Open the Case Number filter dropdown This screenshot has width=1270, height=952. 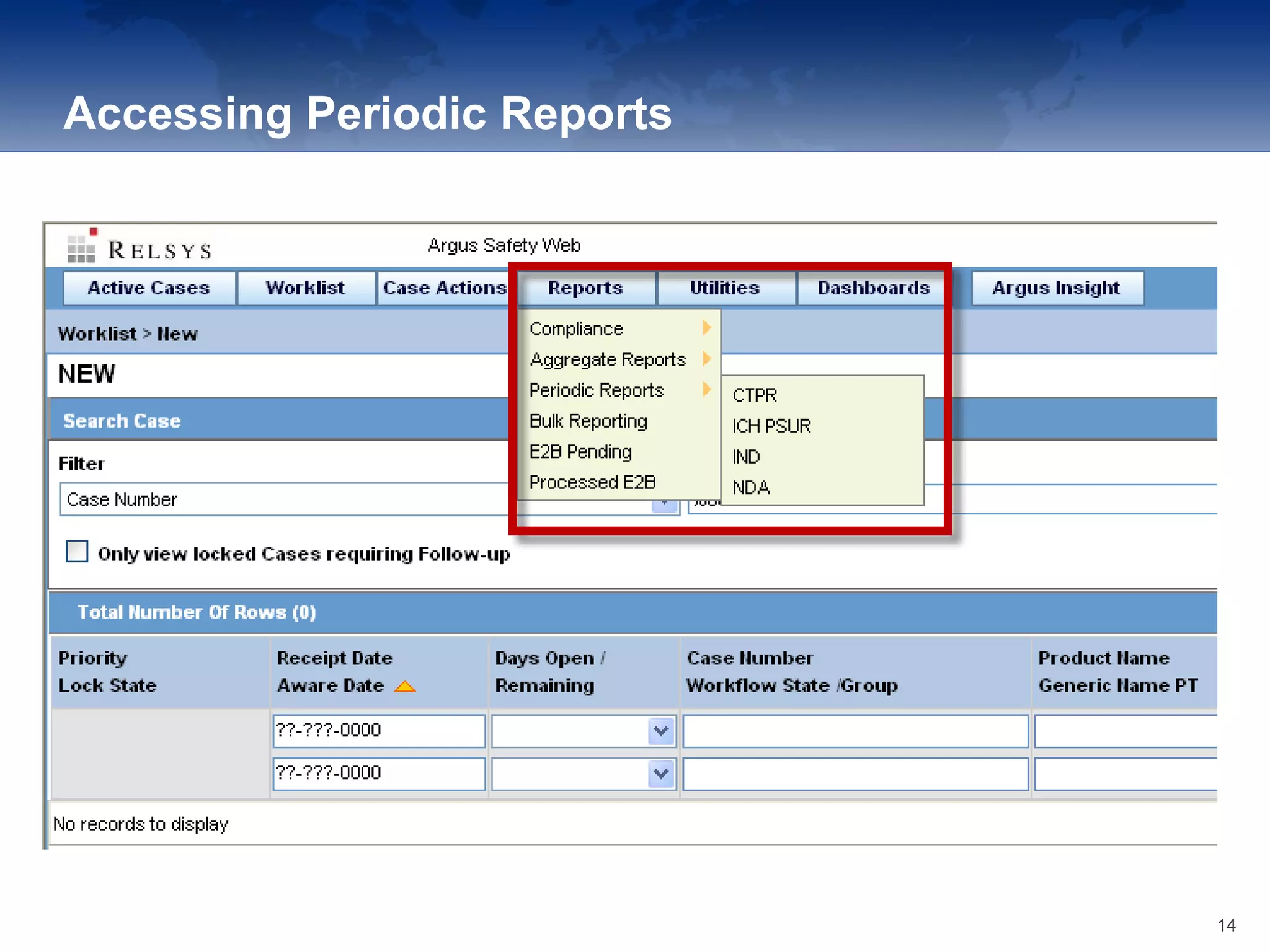click(x=665, y=503)
